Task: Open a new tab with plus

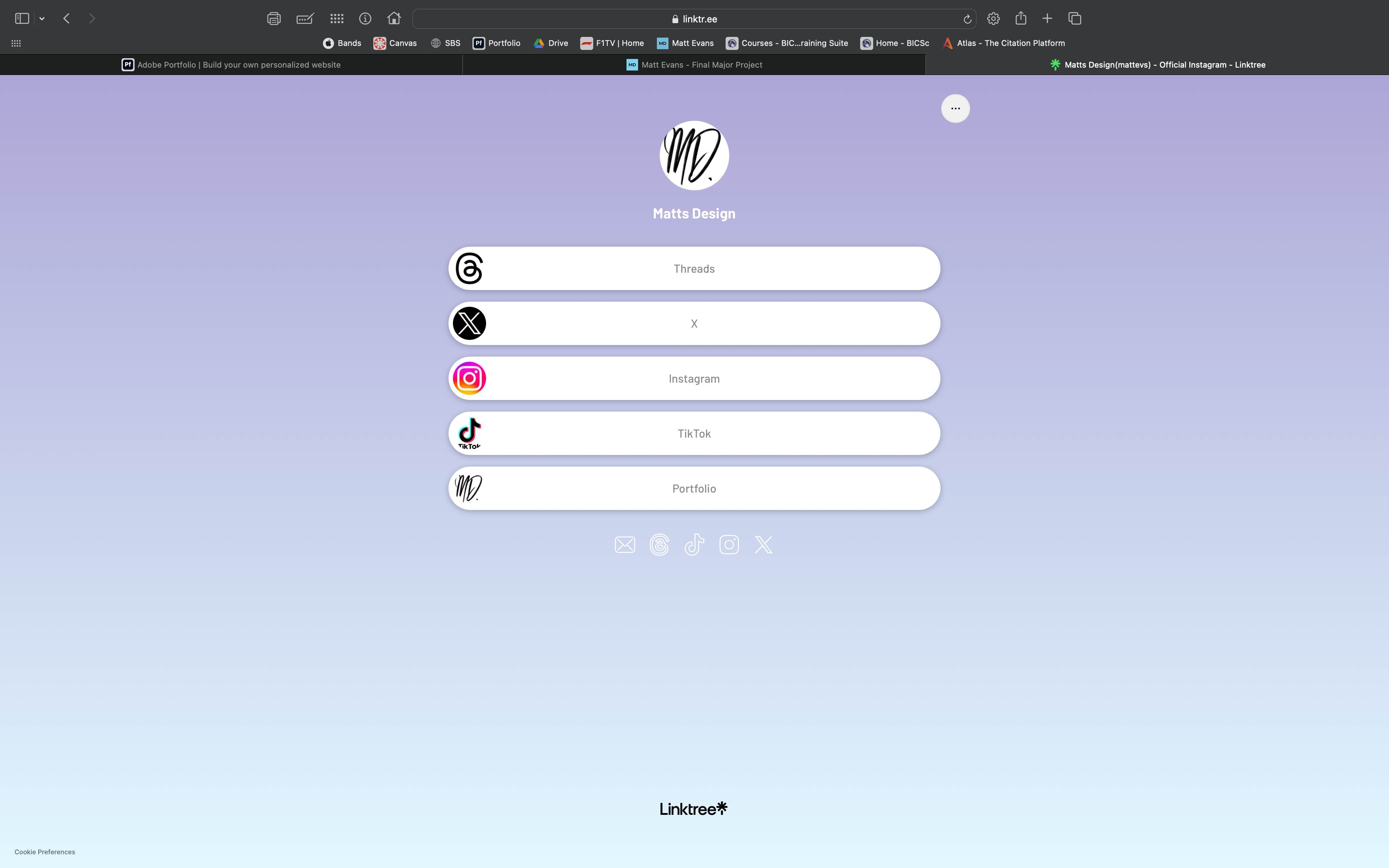Action: pyautogui.click(x=1047, y=19)
